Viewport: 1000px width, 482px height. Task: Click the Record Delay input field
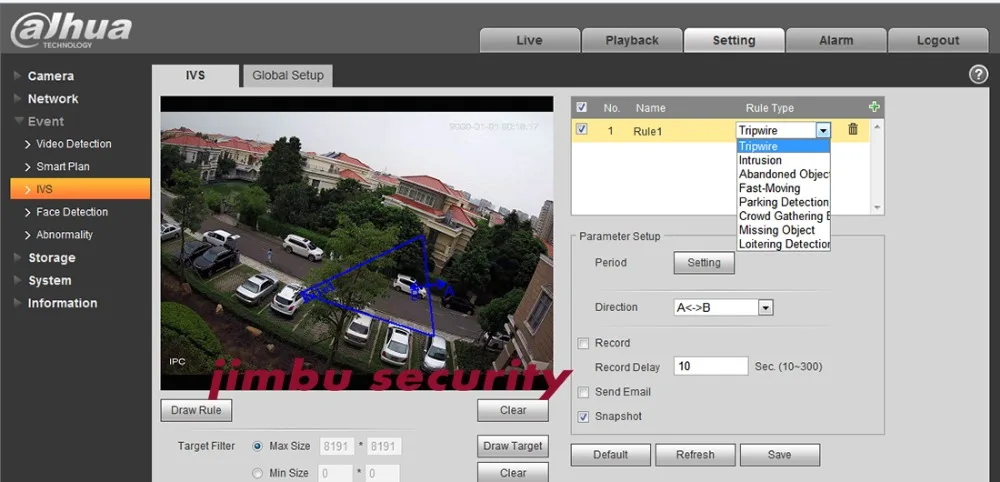tap(710, 367)
